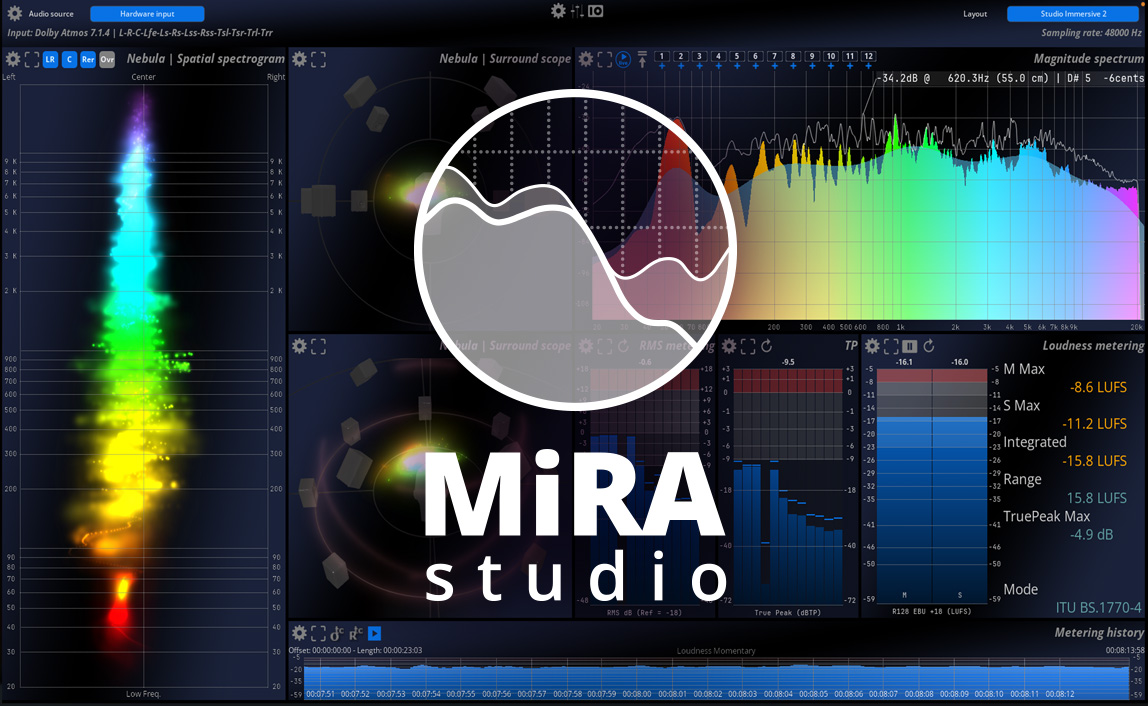The width and height of the screenshot is (1148, 706).
Task: Reset the True Peak meter
Action: [x=766, y=346]
